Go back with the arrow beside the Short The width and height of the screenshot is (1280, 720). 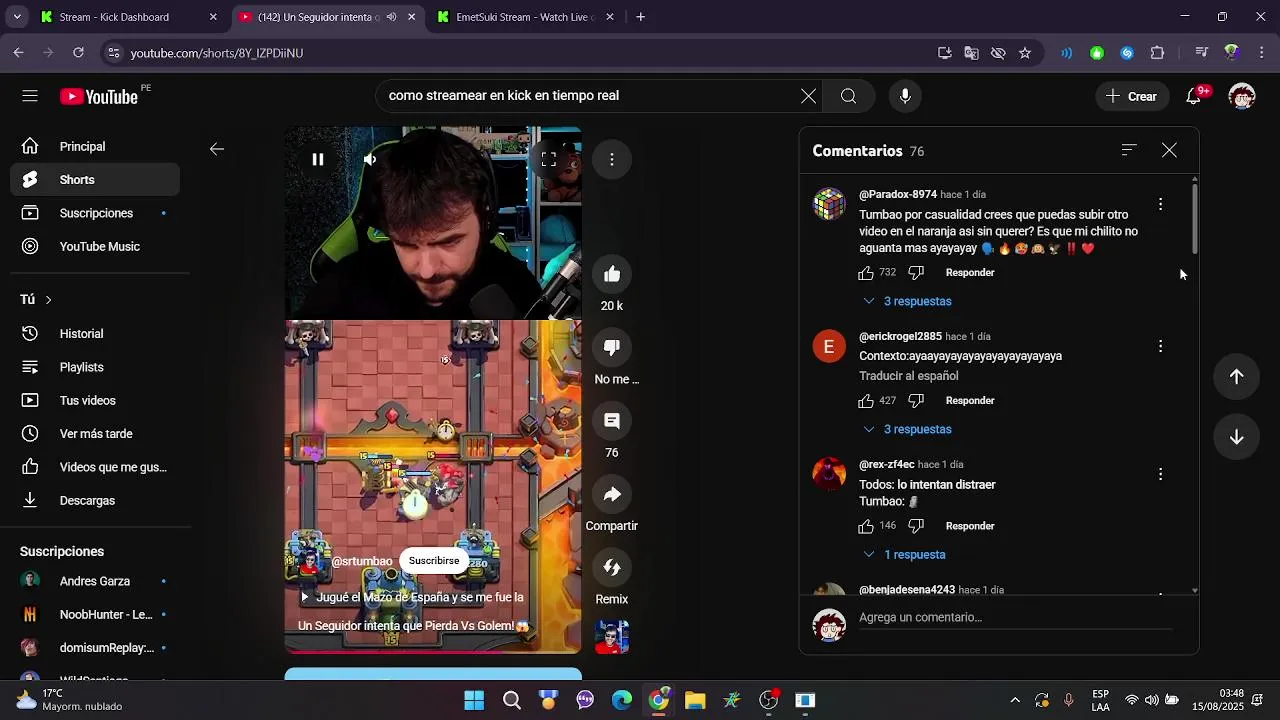[x=217, y=149]
